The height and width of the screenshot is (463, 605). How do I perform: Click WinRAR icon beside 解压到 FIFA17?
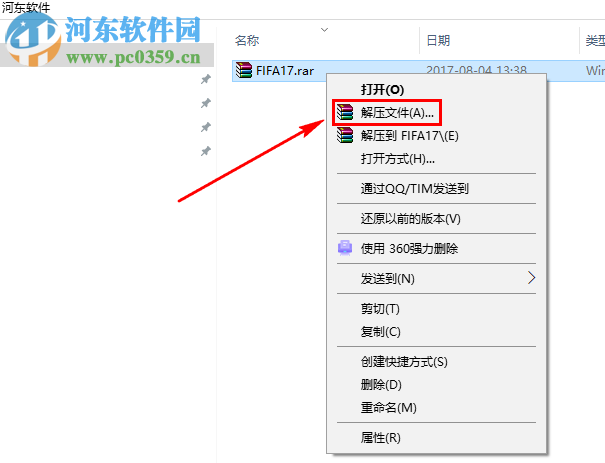click(x=345, y=135)
